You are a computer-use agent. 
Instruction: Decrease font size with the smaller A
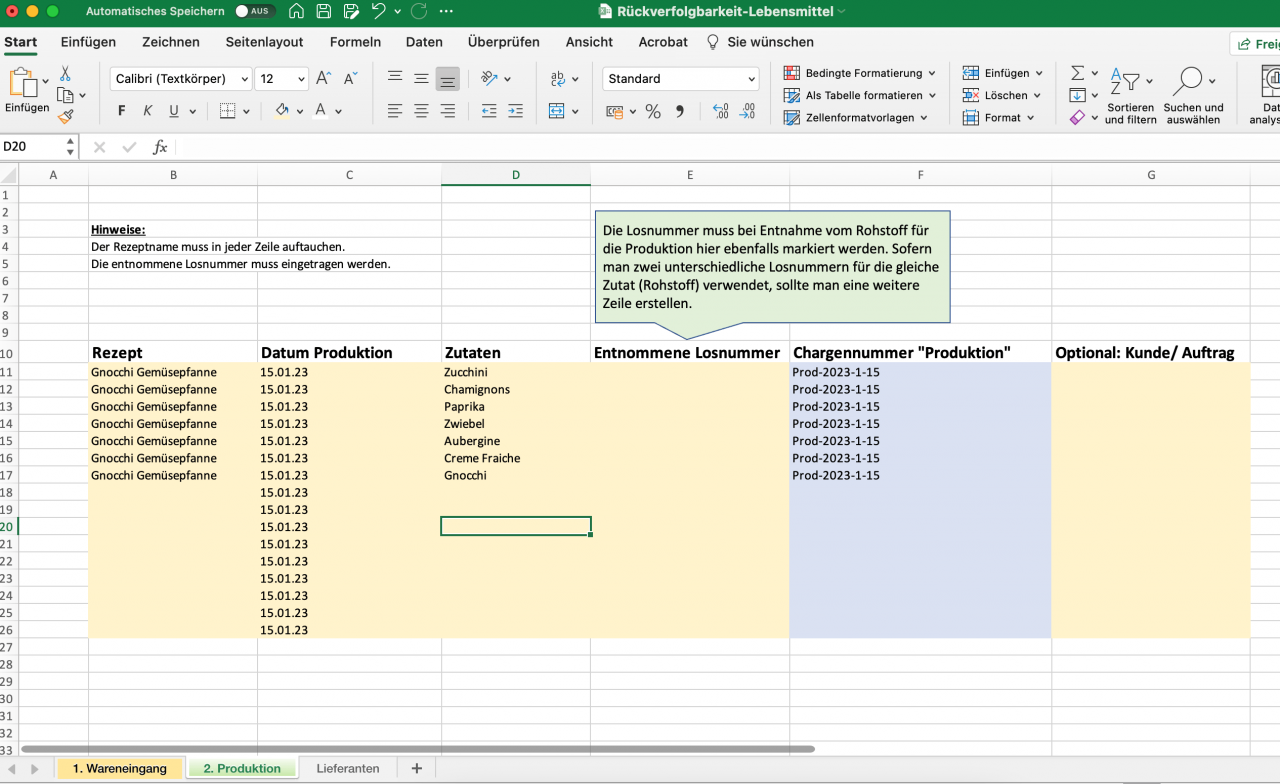click(350, 78)
